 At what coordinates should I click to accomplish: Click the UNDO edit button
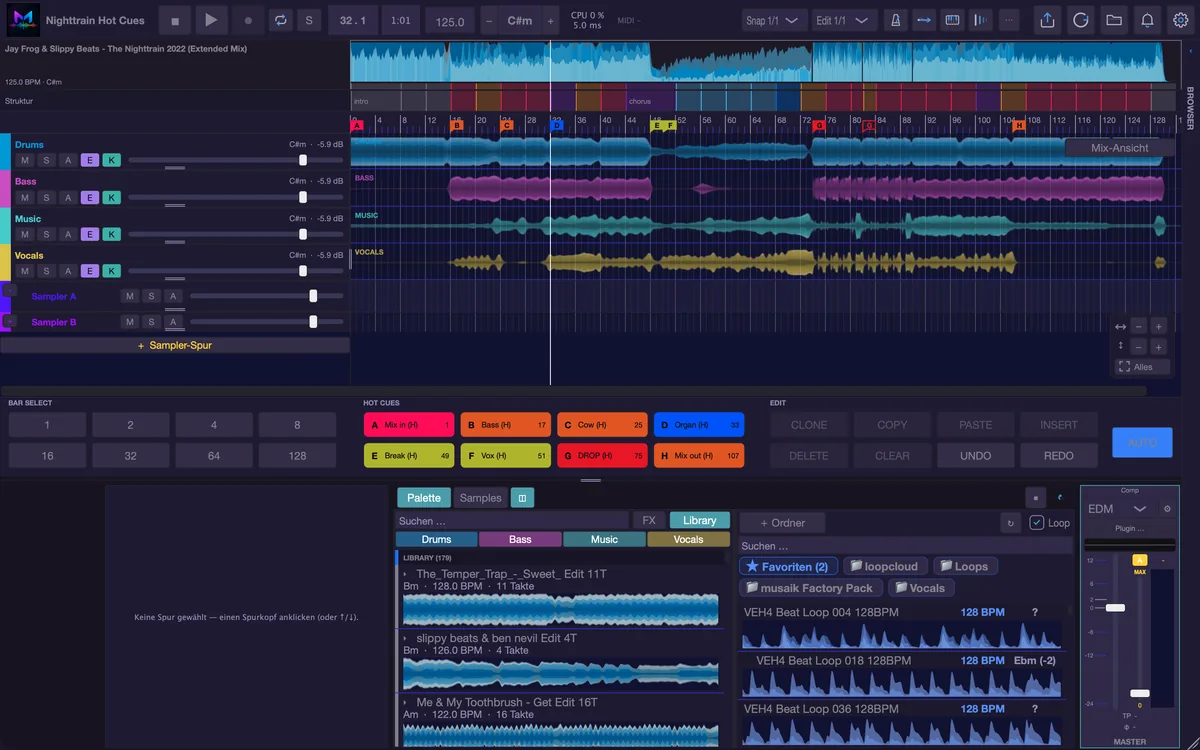975,455
